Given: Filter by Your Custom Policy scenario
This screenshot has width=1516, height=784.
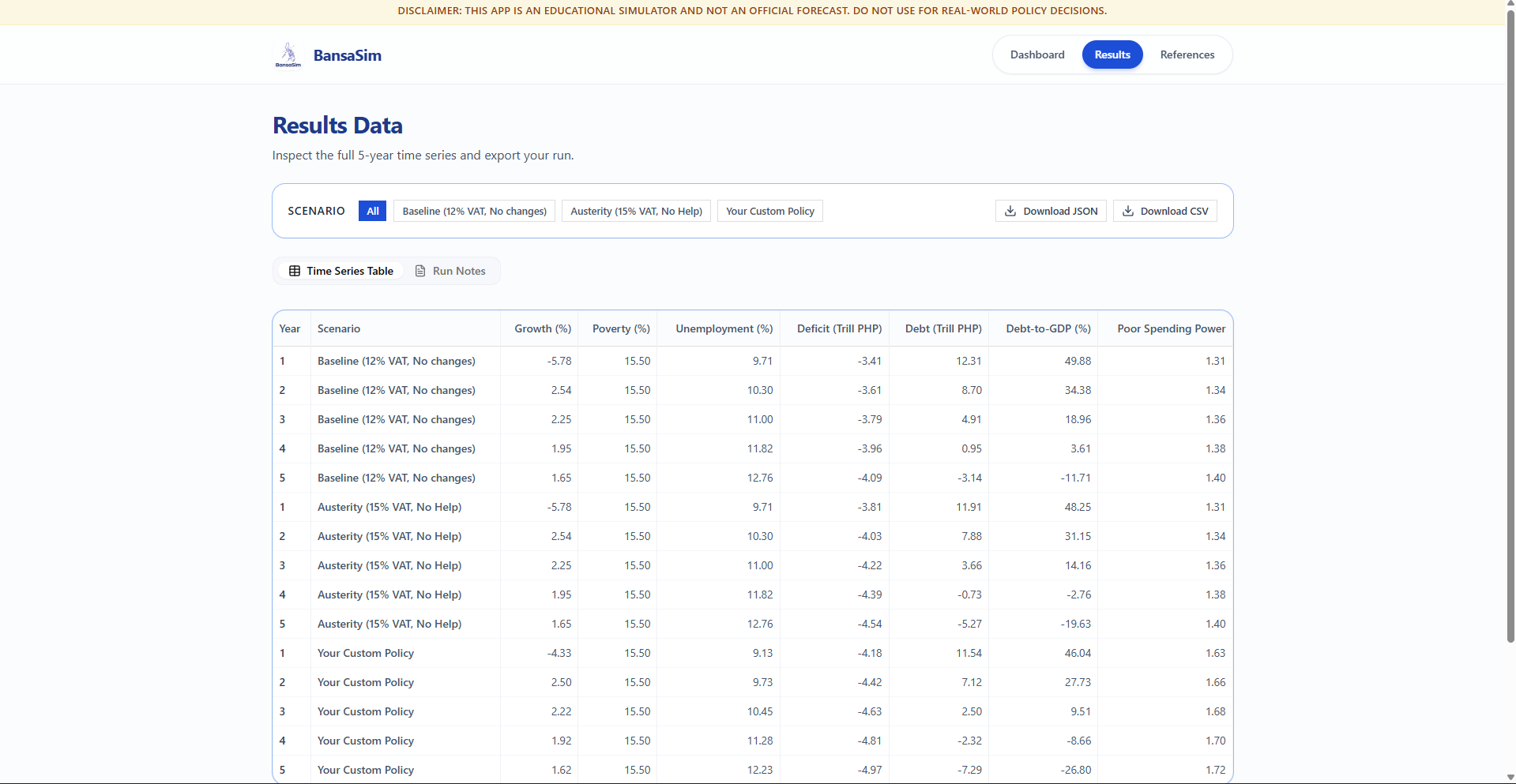Looking at the screenshot, I should [770, 211].
